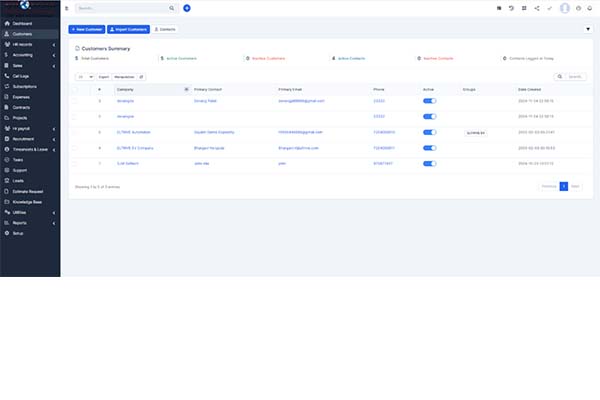Open the Contacts button
600x400 pixels.
coord(165,29)
